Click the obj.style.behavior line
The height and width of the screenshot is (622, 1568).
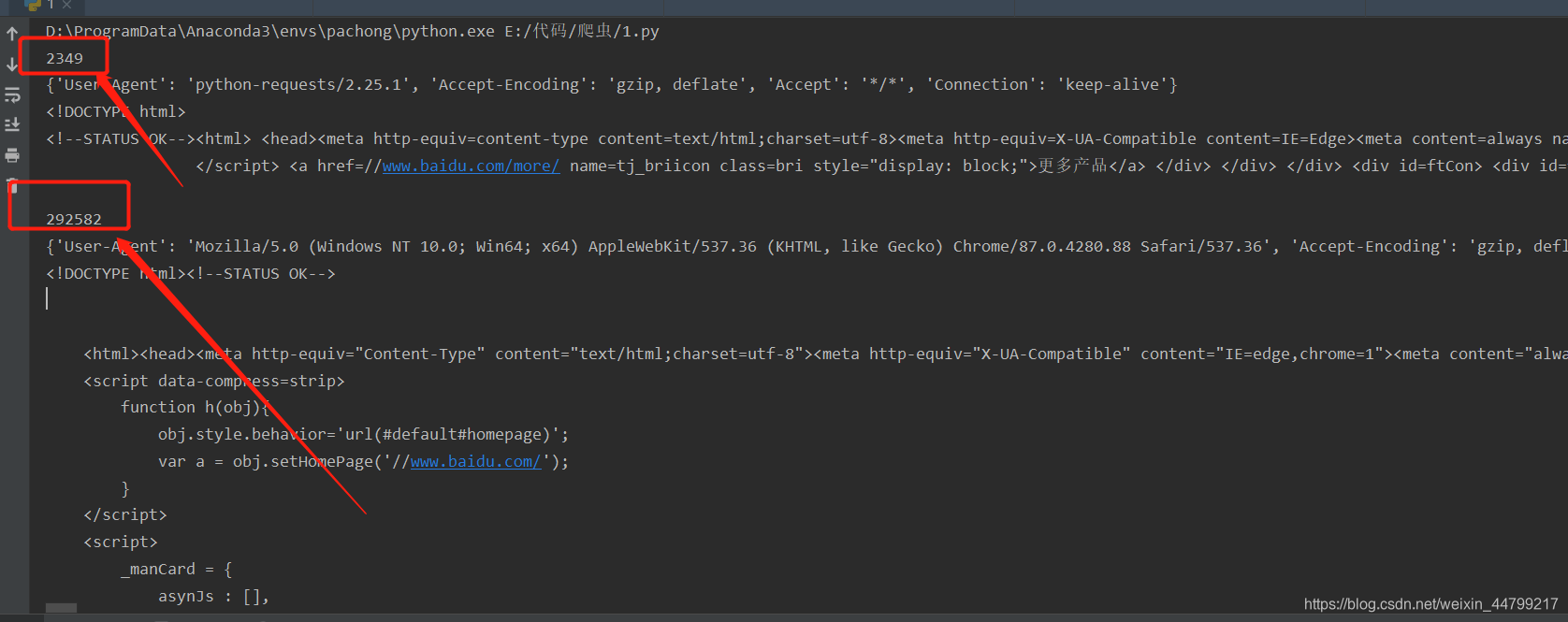point(364,434)
